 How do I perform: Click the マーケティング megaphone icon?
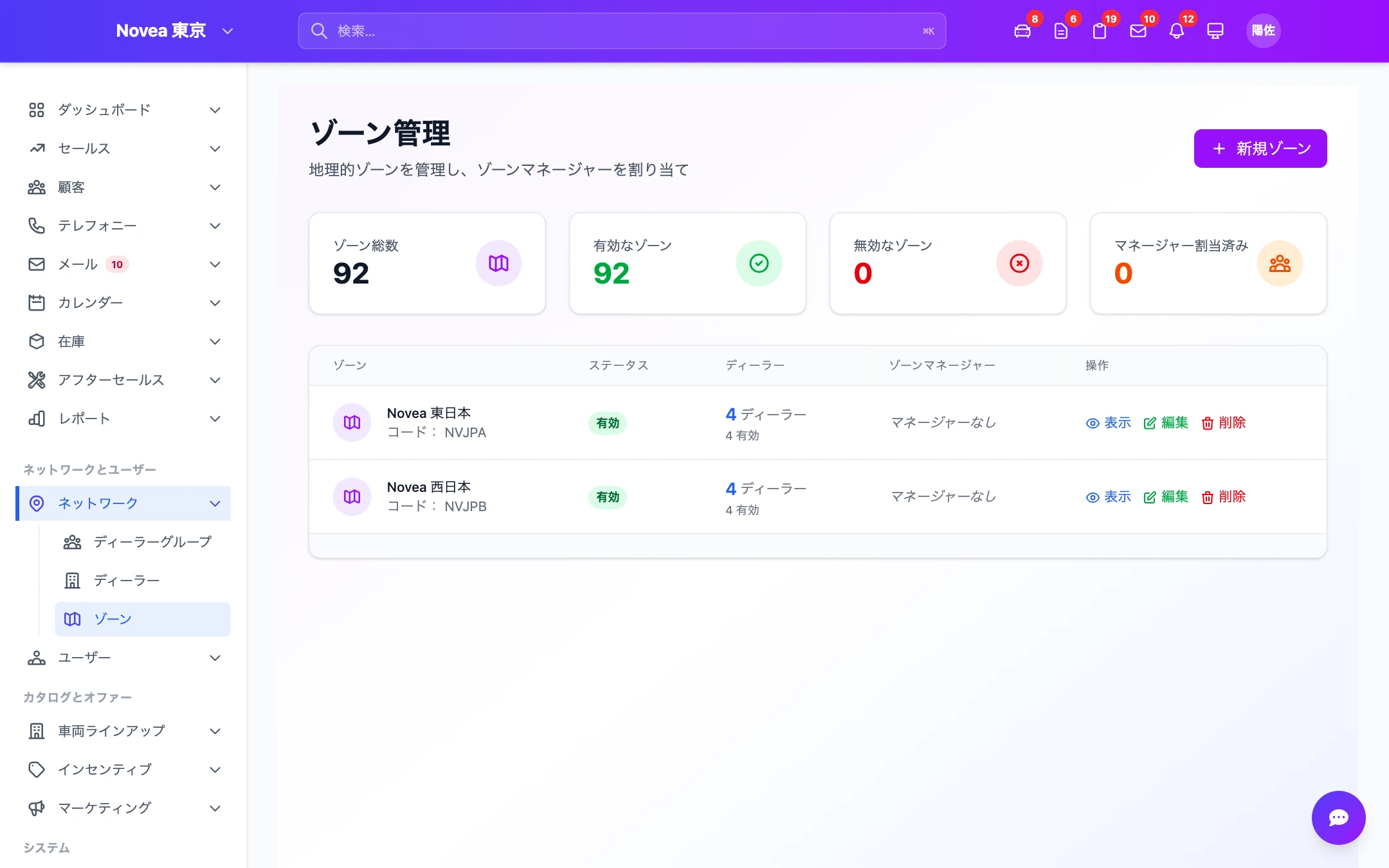coord(37,808)
